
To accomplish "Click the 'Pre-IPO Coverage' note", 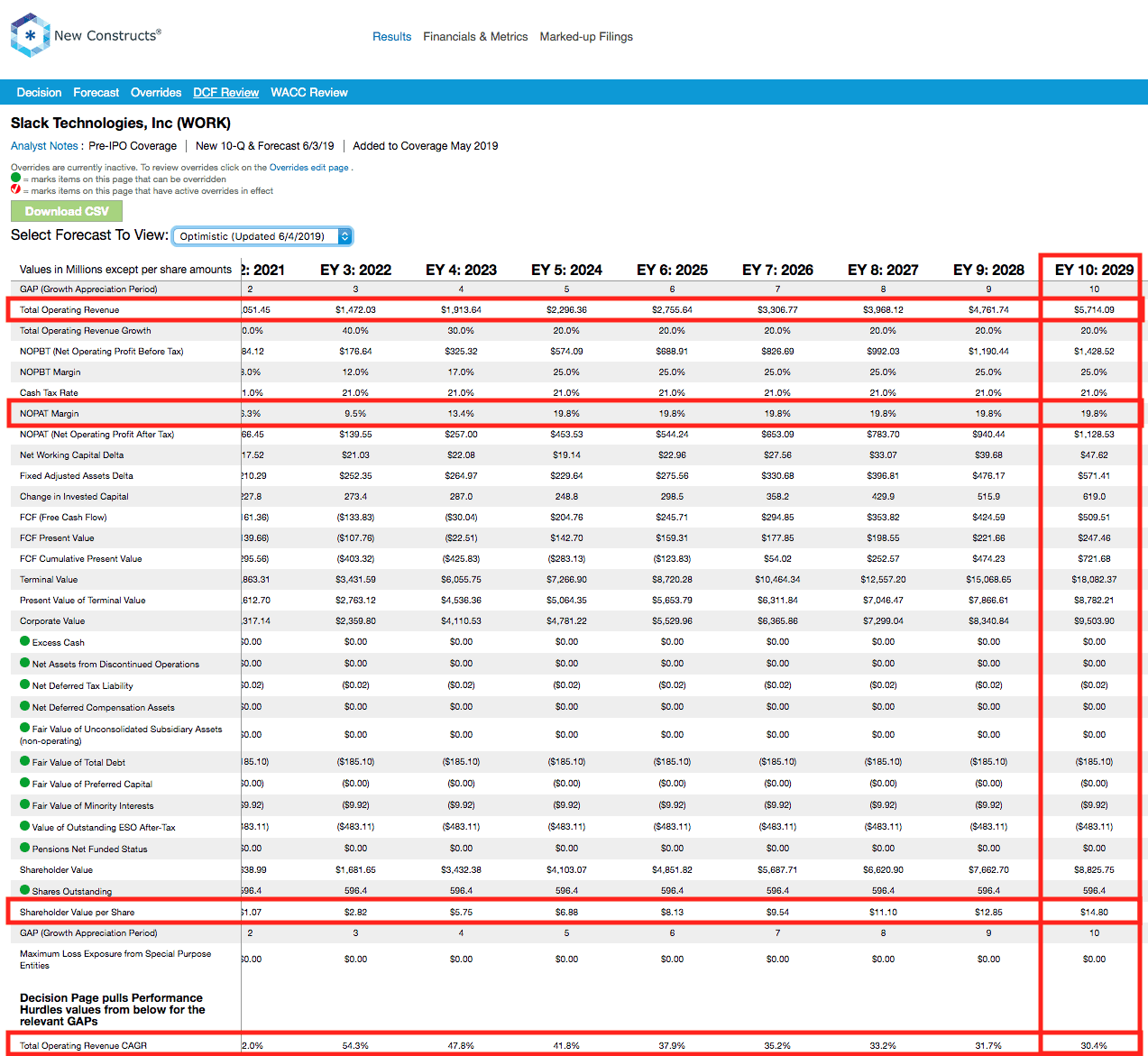I will [133, 146].
